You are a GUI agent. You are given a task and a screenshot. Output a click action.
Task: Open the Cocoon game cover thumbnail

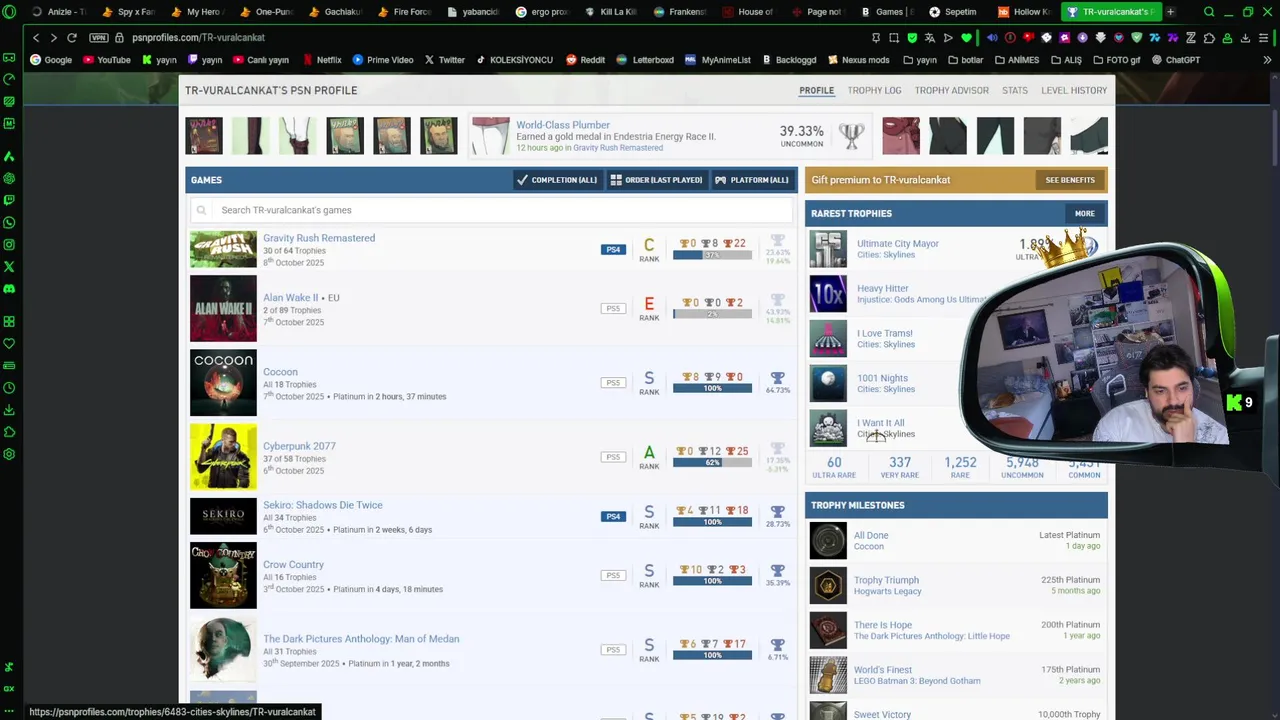coord(223,383)
